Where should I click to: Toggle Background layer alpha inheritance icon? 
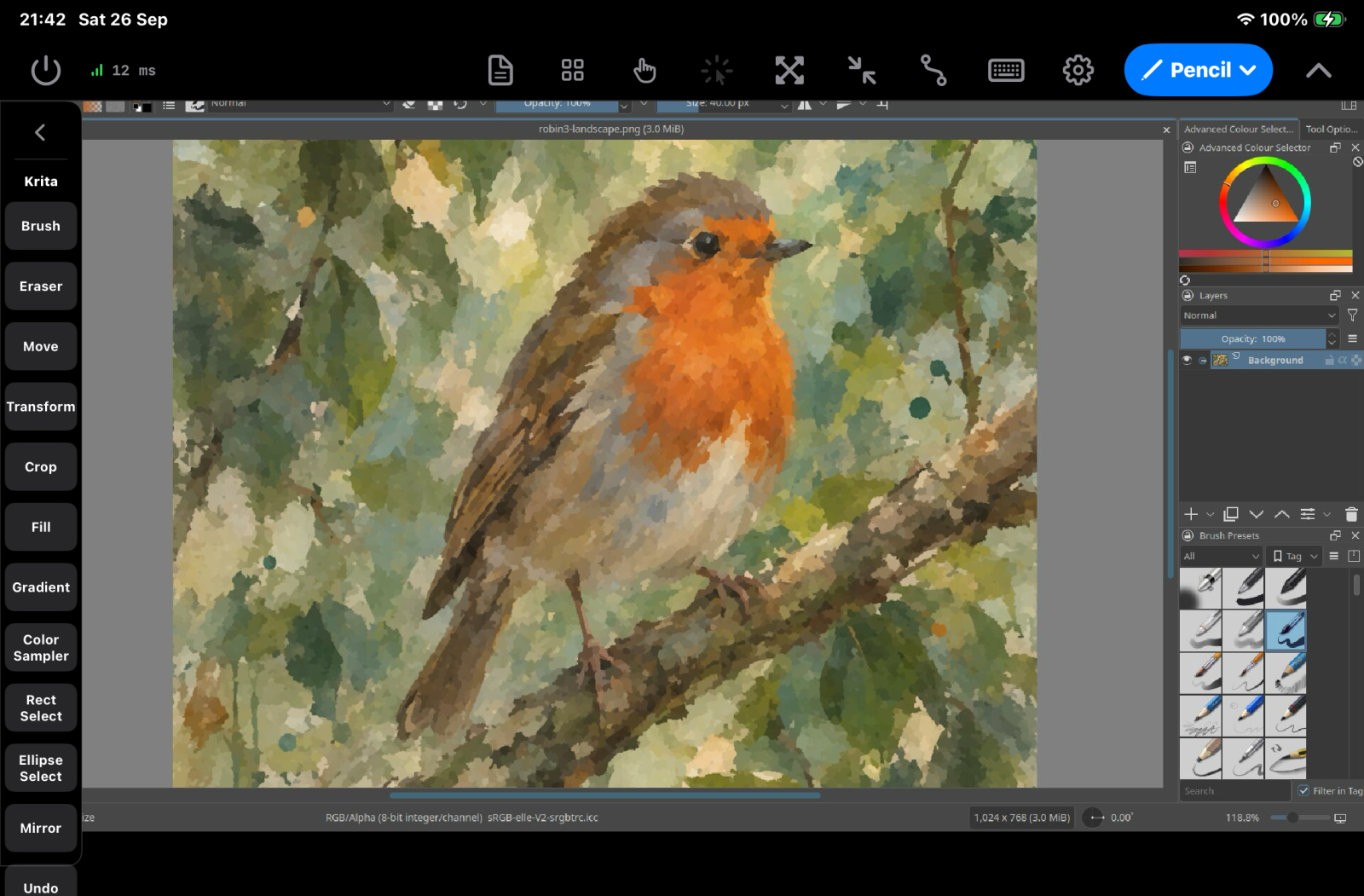pyautogui.click(x=1343, y=360)
